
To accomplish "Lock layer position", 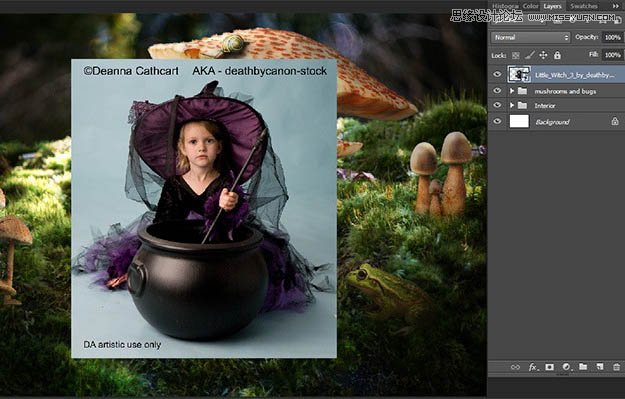I will (543, 55).
